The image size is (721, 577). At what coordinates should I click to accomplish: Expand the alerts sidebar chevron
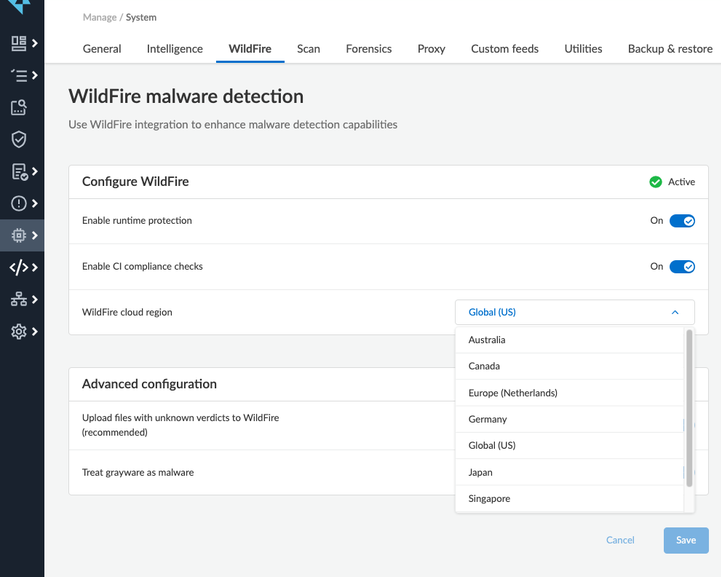pyautogui.click(x=35, y=203)
